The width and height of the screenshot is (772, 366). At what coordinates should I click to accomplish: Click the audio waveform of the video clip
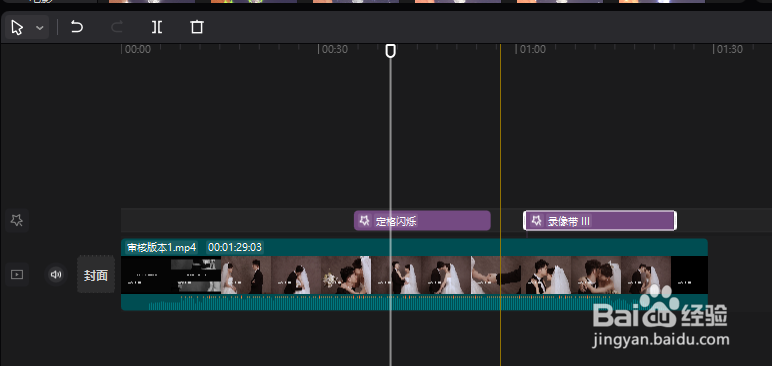[414, 302]
